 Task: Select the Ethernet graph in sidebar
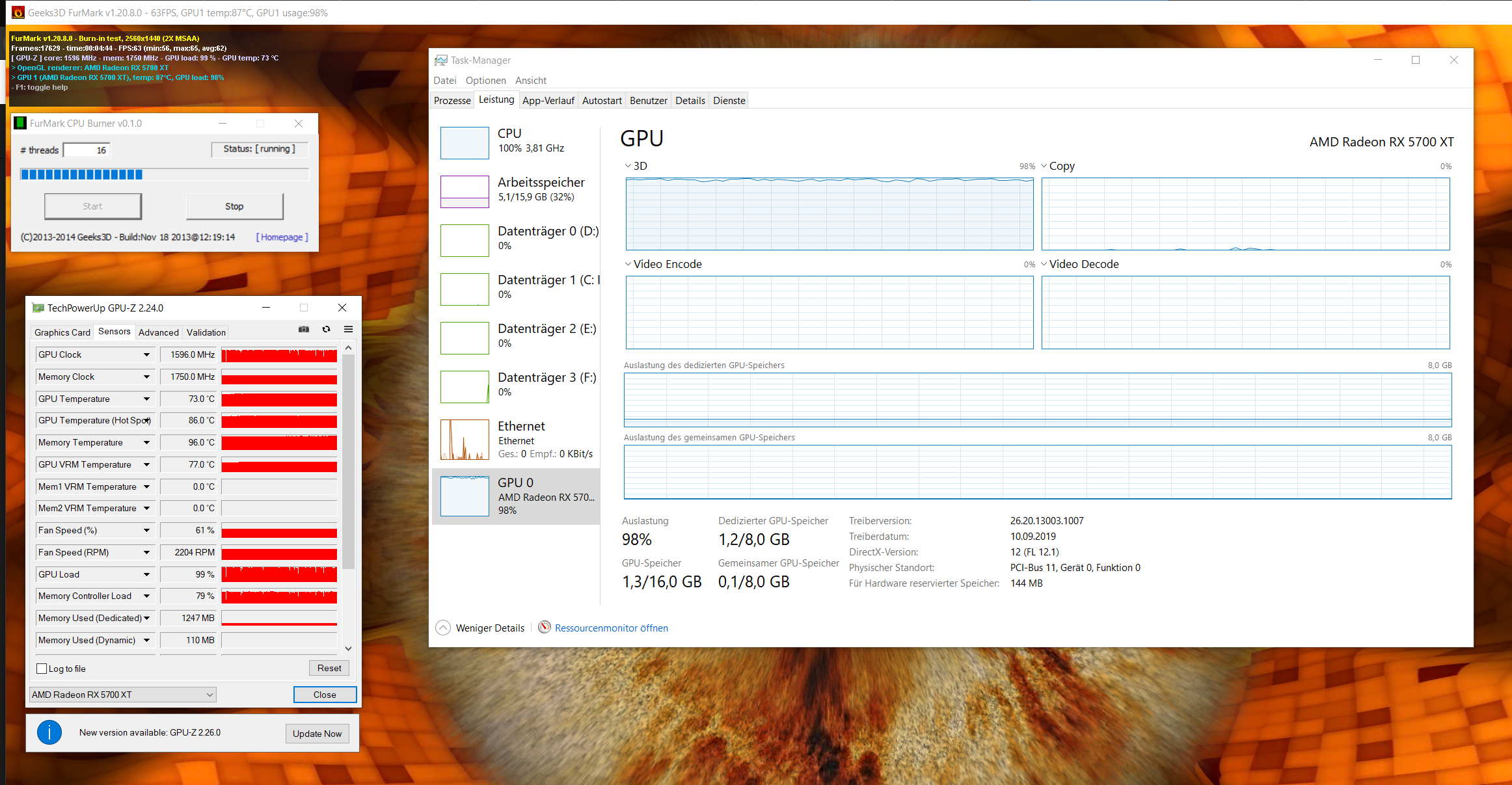465,440
